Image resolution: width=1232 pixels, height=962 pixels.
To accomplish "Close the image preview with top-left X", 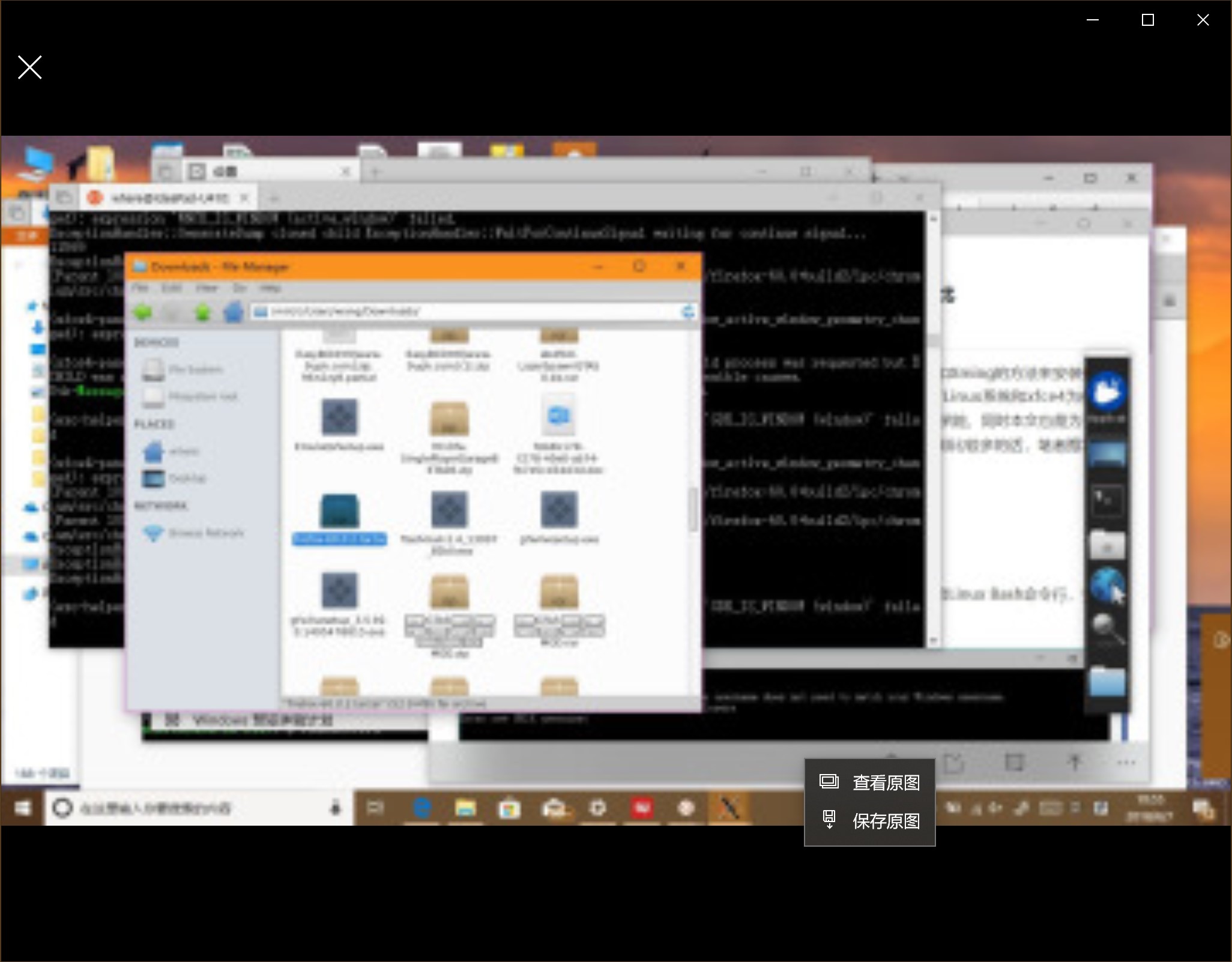I will point(29,67).
